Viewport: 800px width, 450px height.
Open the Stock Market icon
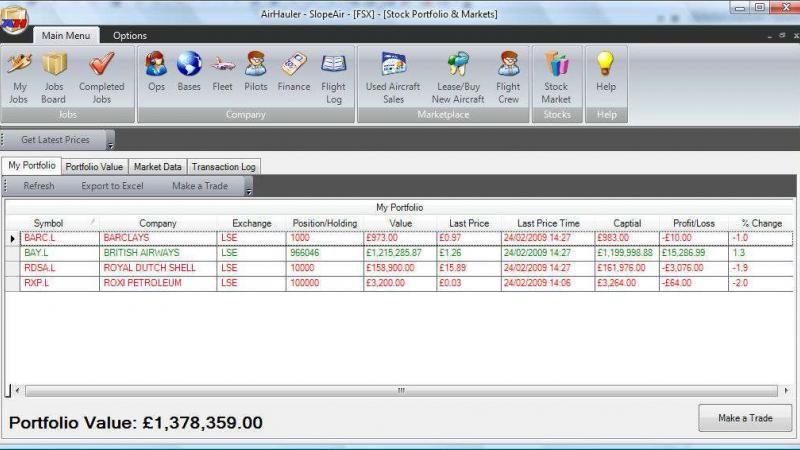click(x=556, y=77)
